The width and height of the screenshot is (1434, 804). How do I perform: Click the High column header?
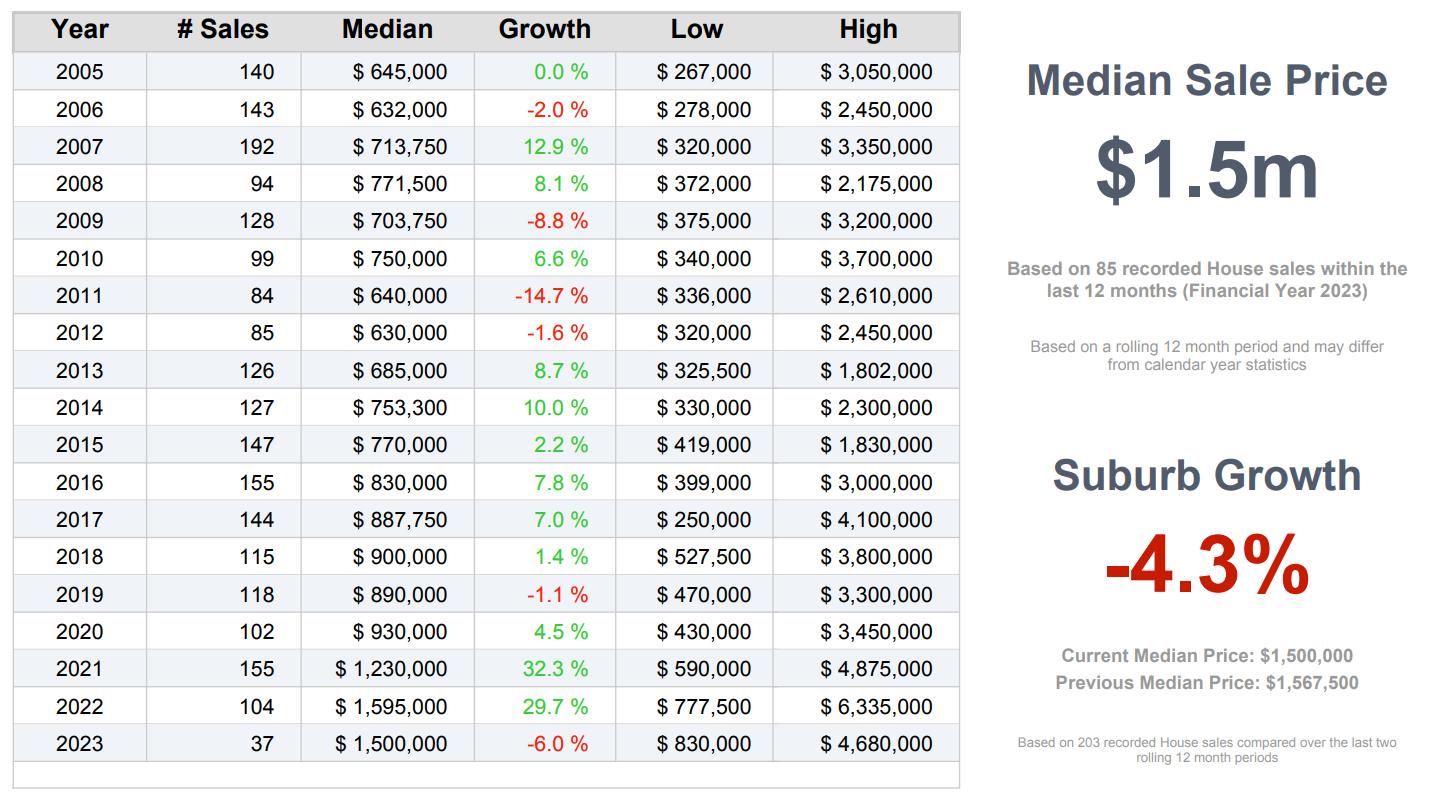click(868, 30)
